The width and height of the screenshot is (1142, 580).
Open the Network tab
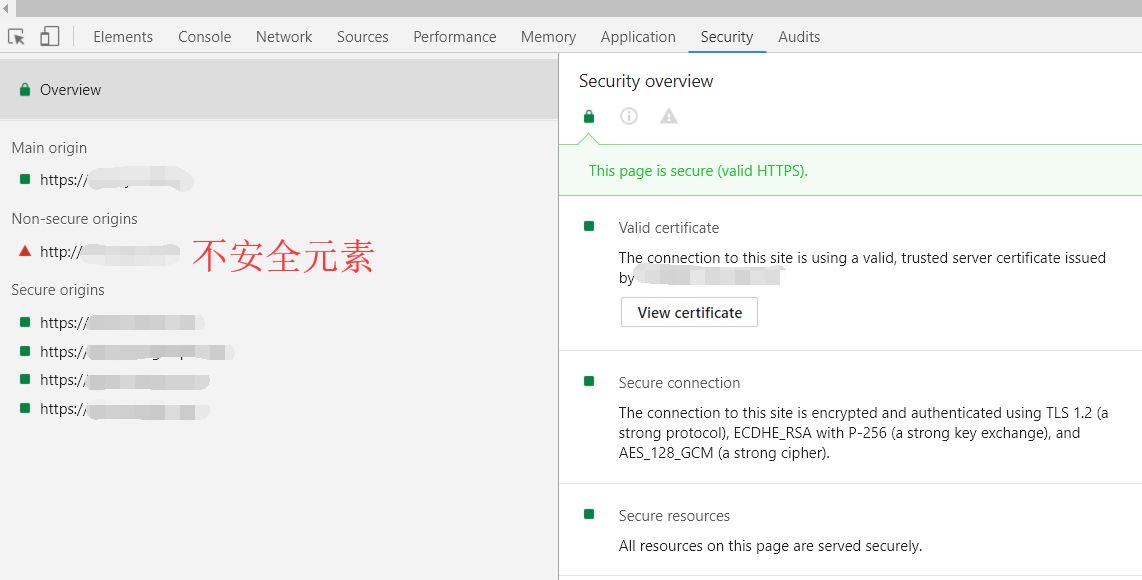[x=284, y=37]
